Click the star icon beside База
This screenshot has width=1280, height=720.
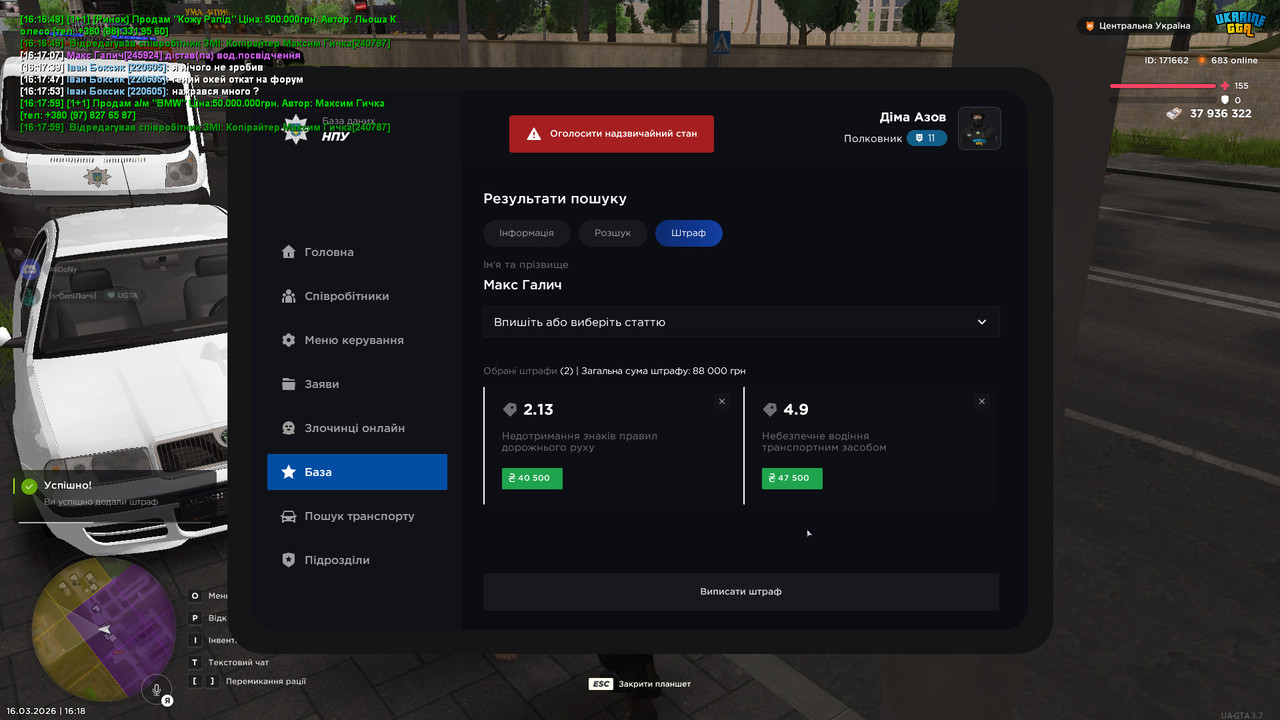(x=289, y=472)
